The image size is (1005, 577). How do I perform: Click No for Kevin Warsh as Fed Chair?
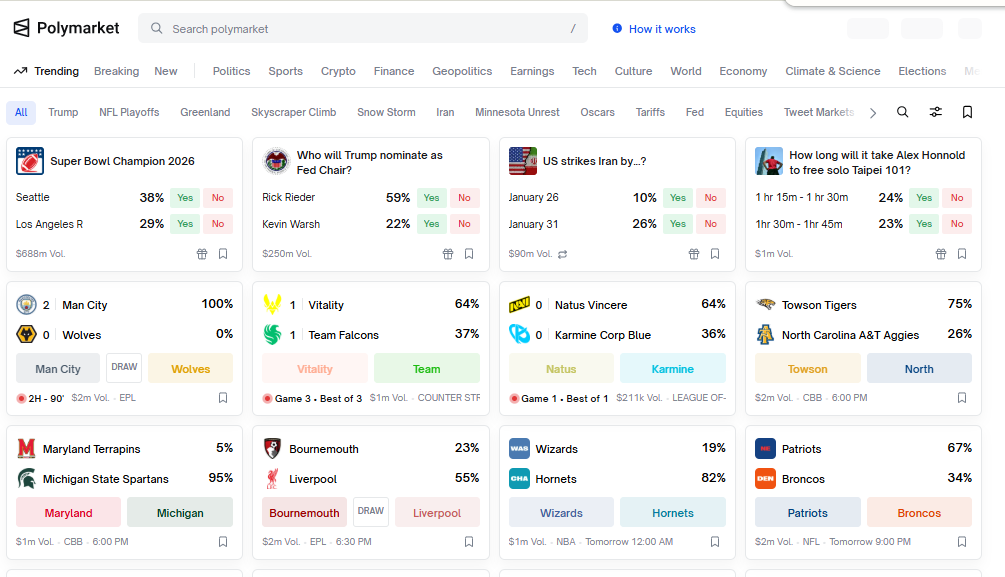pos(464,224)
